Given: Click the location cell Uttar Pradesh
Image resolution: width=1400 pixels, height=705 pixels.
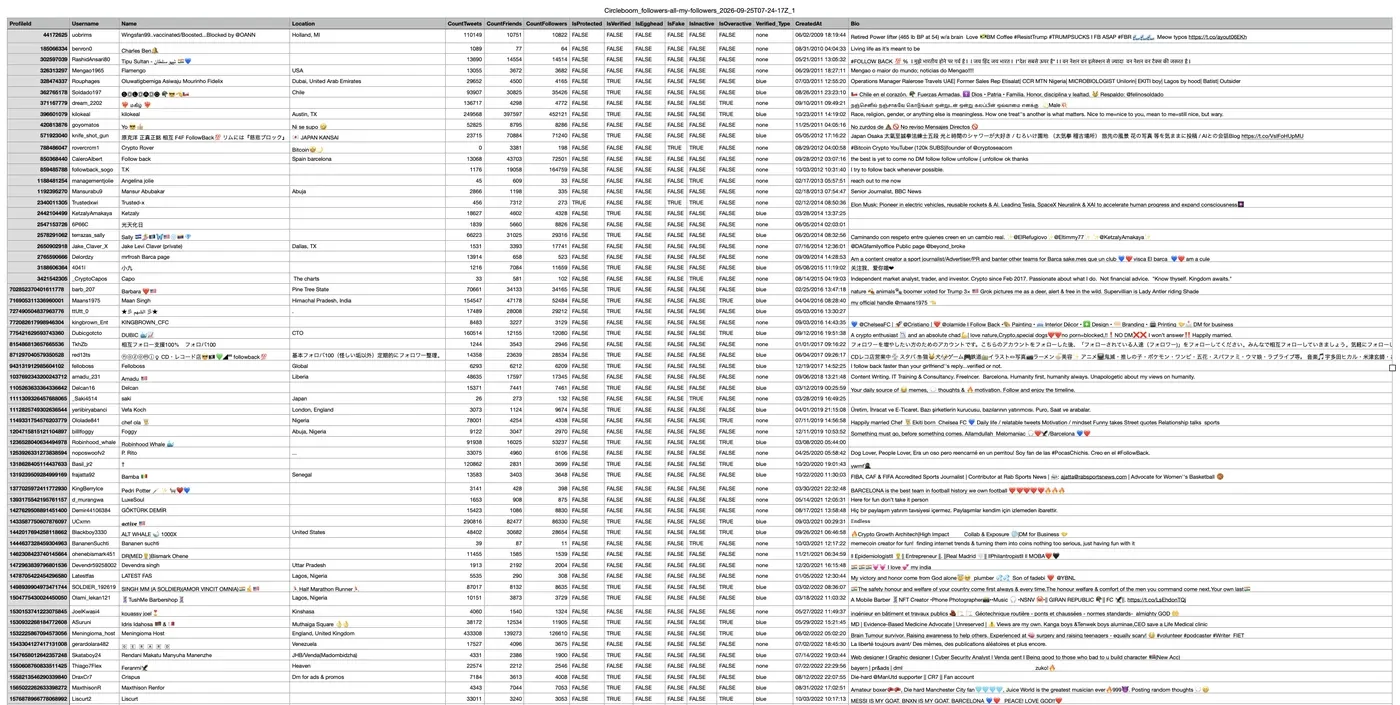Looking at the screenshot, I should coord(309,565).
